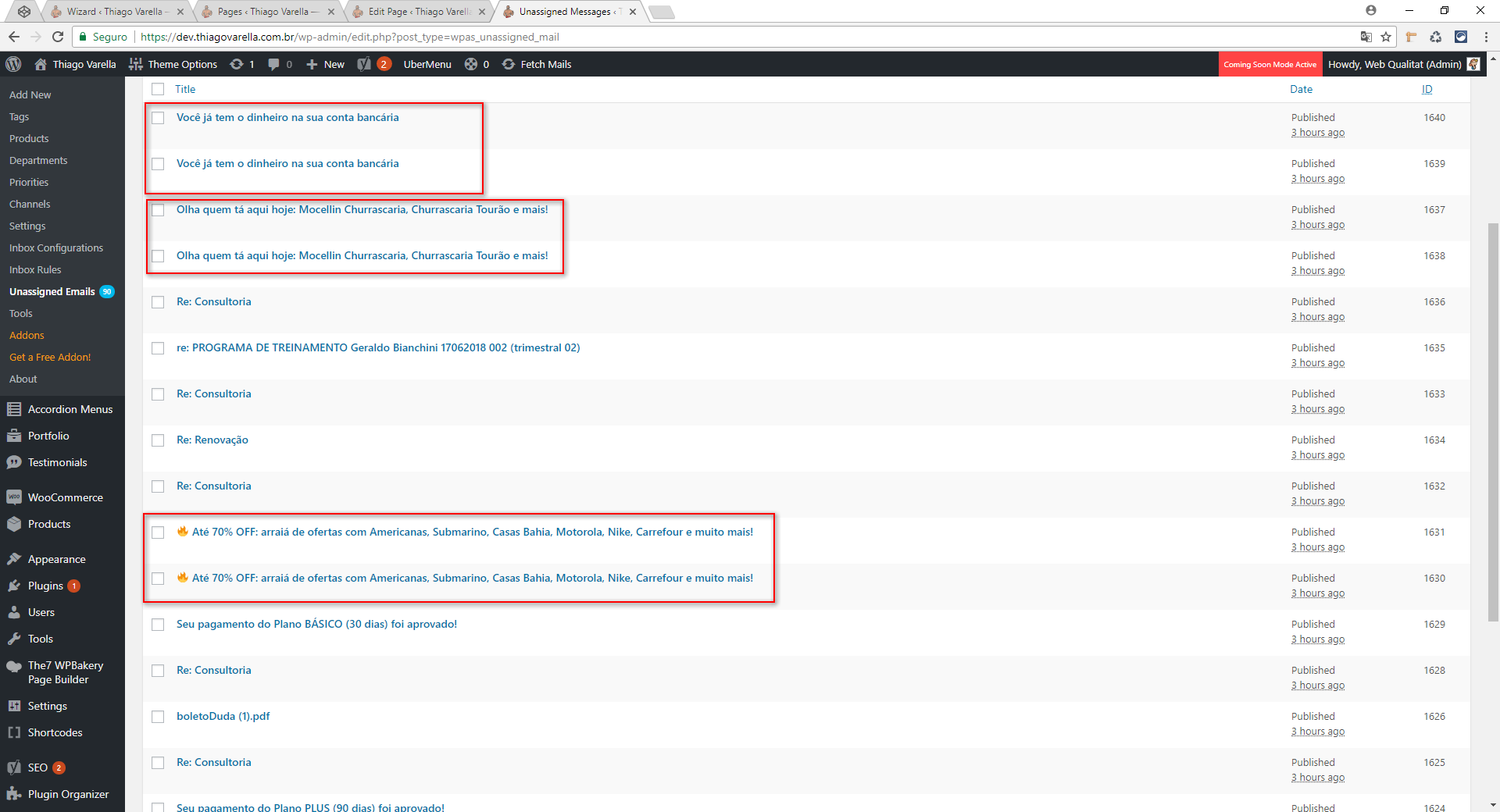Open the Add New submenu item

tap(30, 94)
